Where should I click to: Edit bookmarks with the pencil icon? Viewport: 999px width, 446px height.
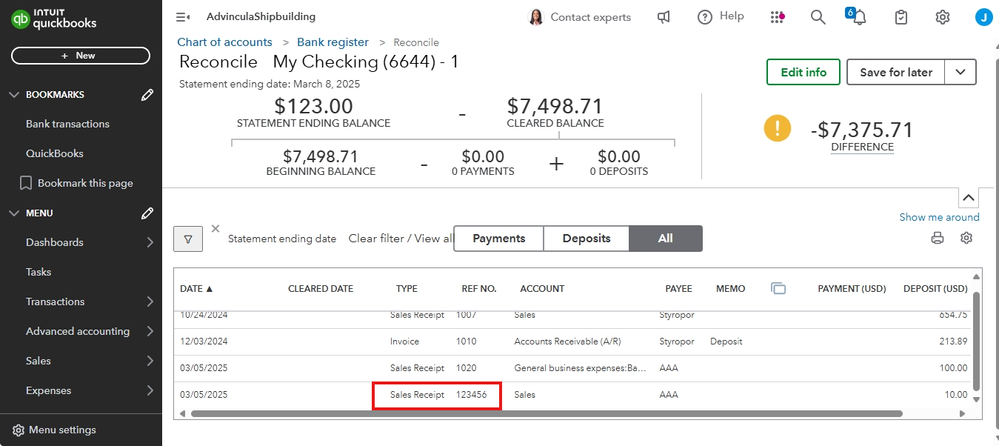147,95
